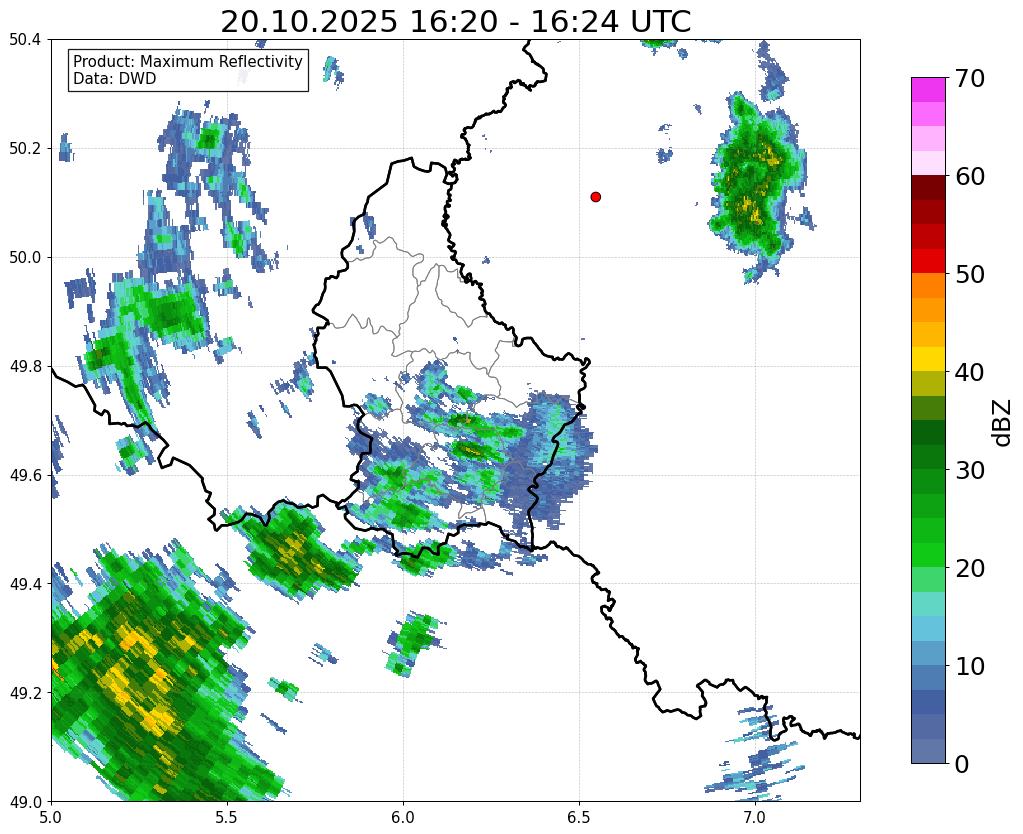Click colorbar tick label 50

pyautogui.click(x=969, y=274)
